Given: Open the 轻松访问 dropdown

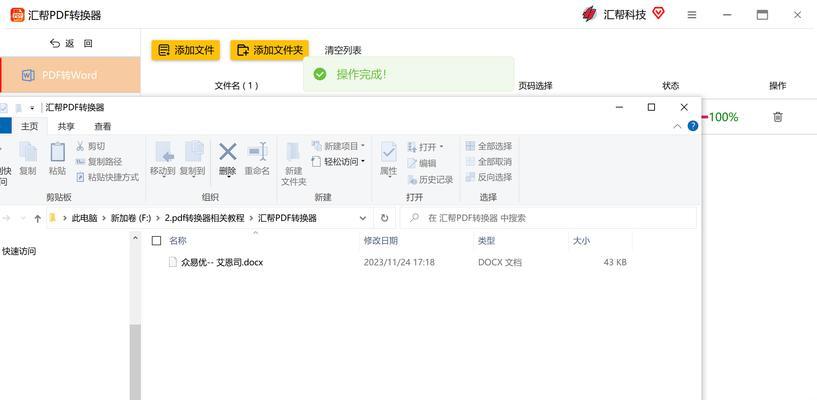Looking at the screenshot, I should coord(338,161).
